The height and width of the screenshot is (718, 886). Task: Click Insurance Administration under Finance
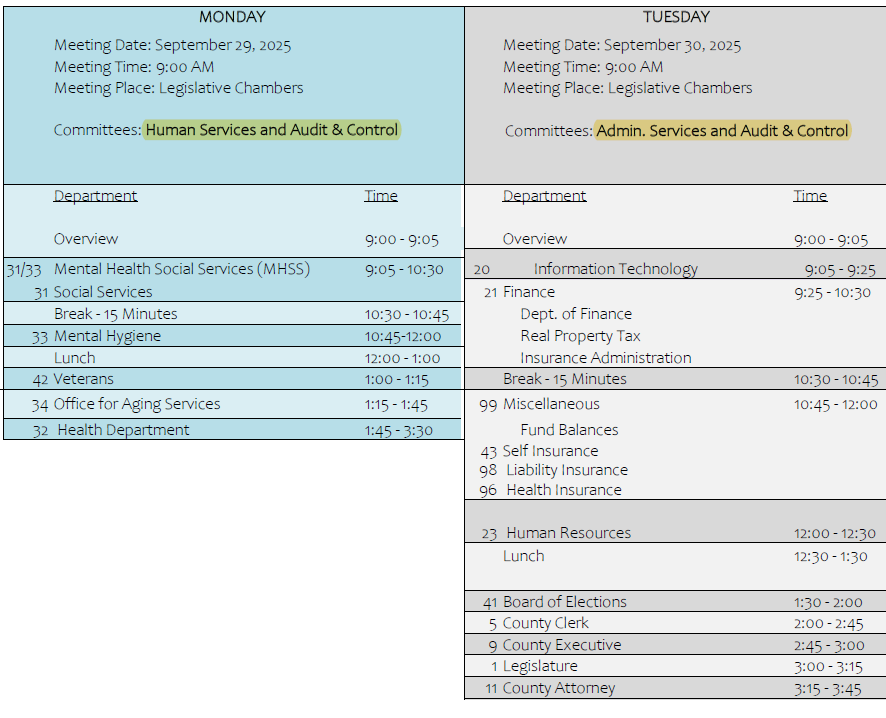pos(605,358)
